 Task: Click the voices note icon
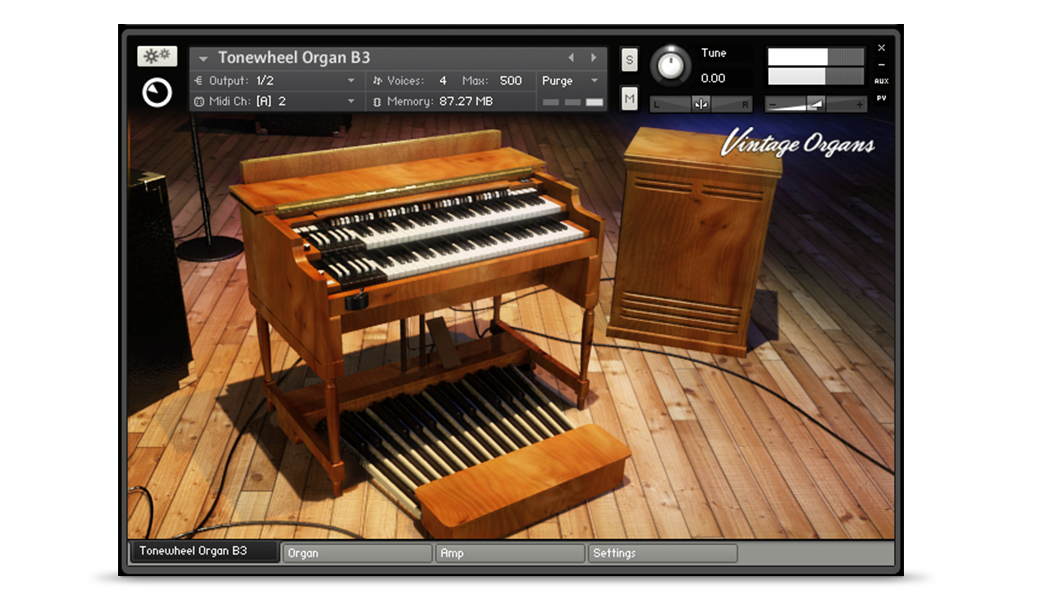tap(377, 80)
